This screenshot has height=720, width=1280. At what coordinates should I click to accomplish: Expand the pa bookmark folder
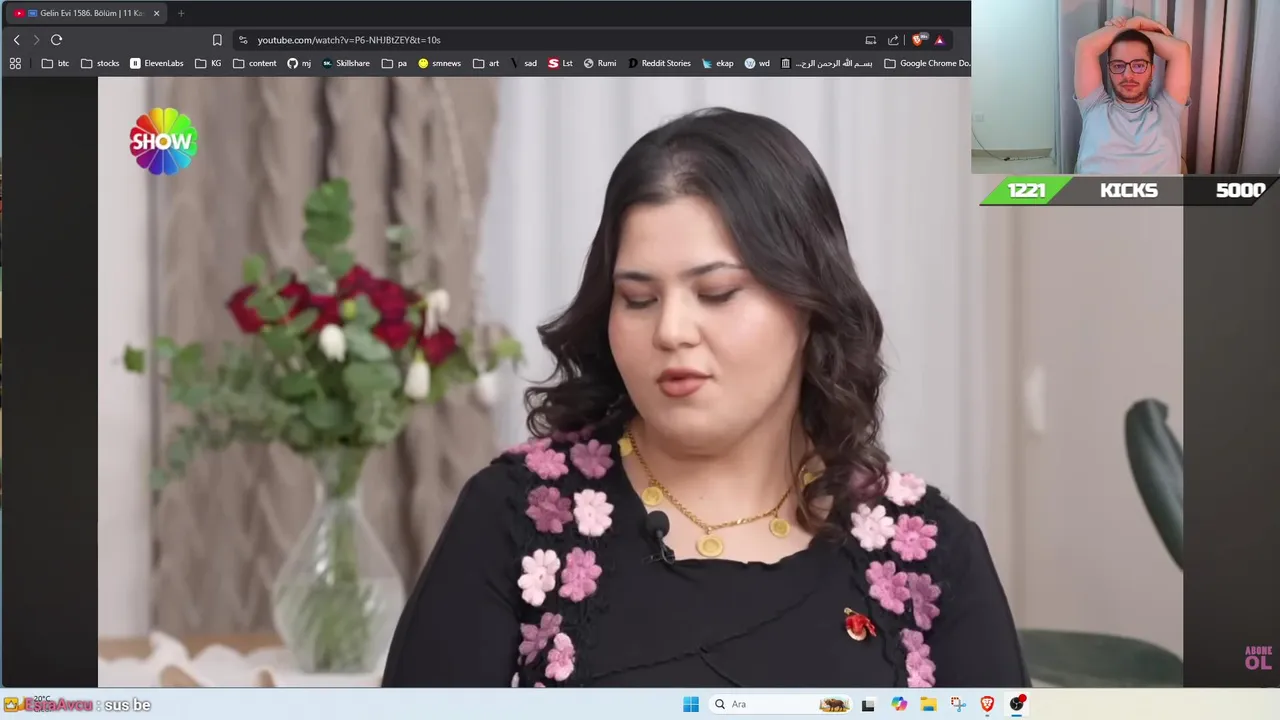tap(394, 63)
